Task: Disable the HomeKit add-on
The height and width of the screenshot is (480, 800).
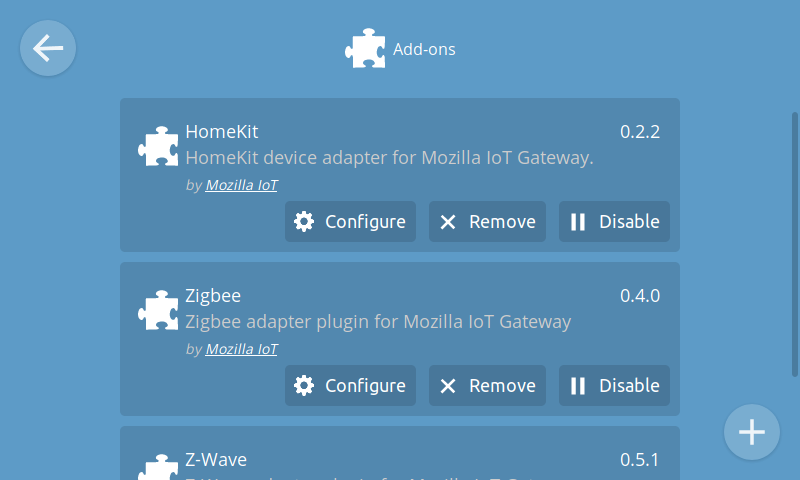Action: [615, 221]
